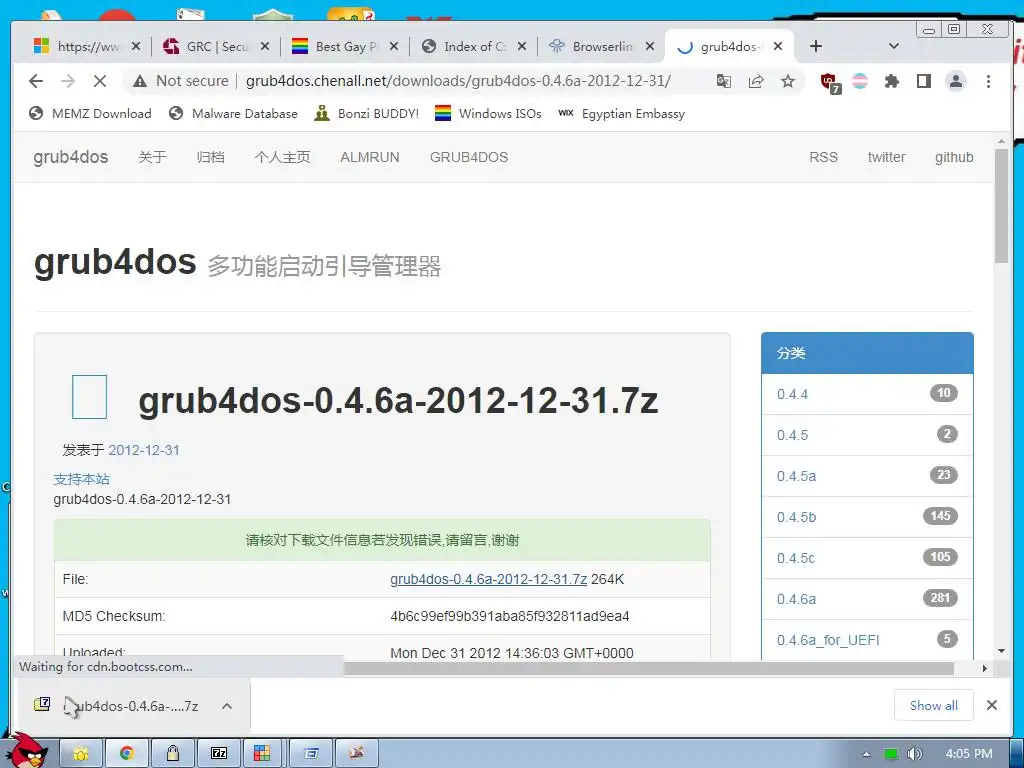Screen dimensions: 1024x768
Task: Select the 0.4.5 category
Action: [867, 435]
